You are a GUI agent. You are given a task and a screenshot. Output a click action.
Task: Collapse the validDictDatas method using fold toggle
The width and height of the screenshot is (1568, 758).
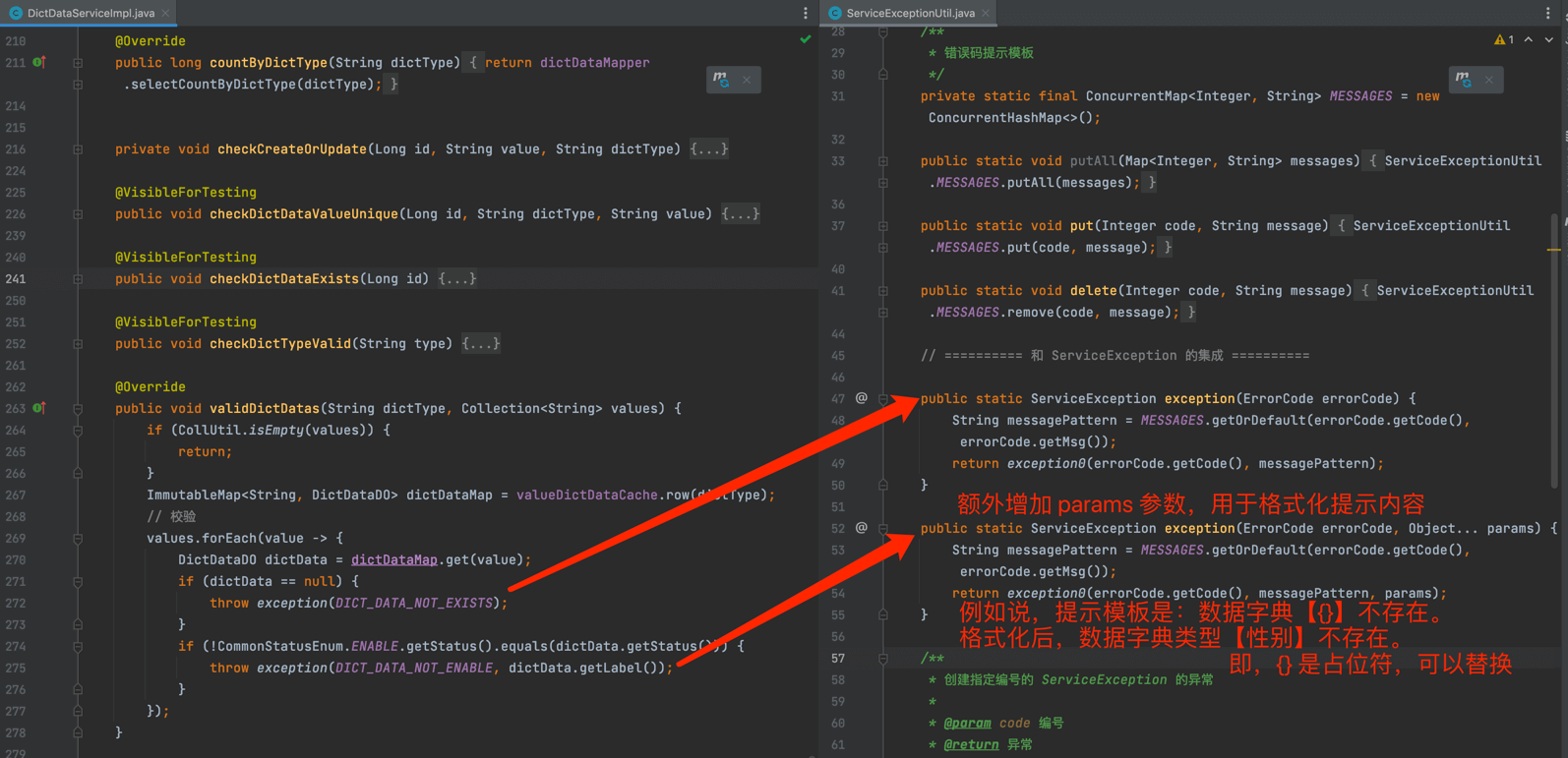pos(78,408)
